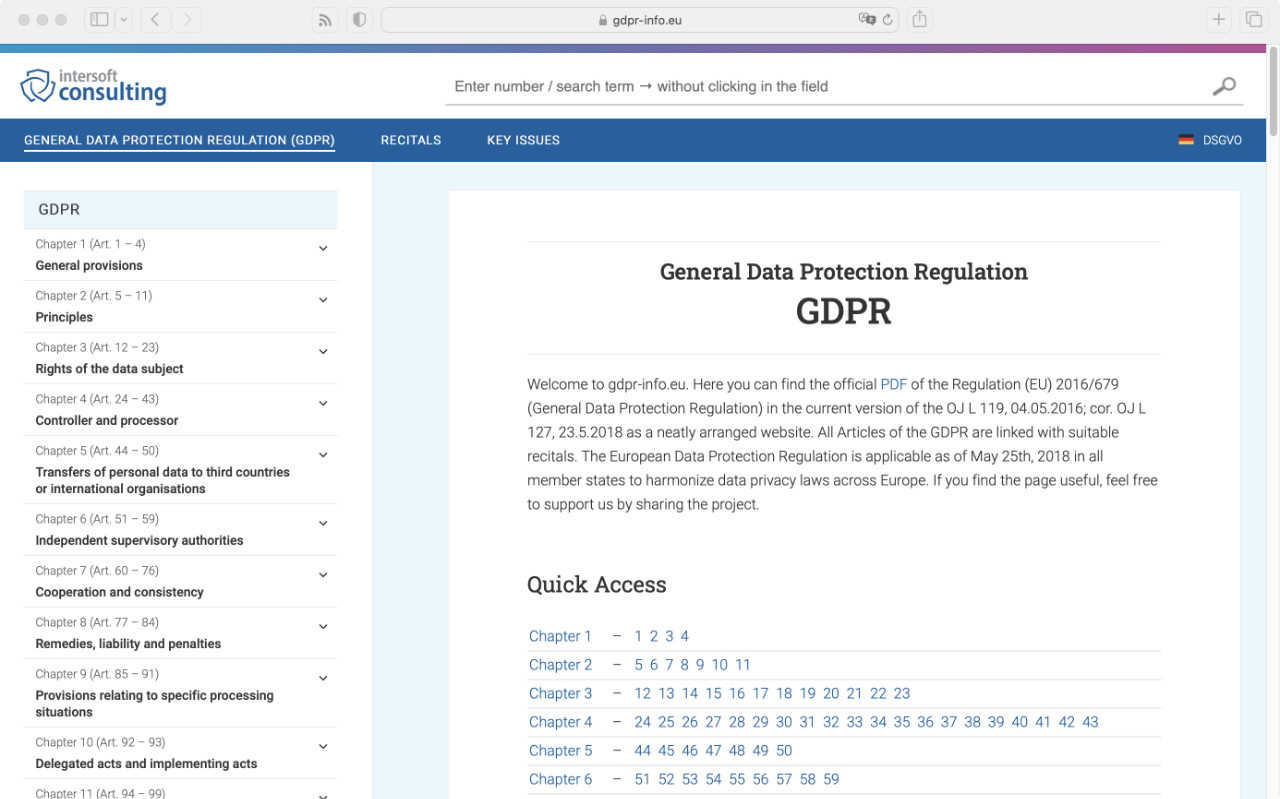1280x799 pixels.
Task: Open a new tab with plus icon
Action: point(1218,20)
